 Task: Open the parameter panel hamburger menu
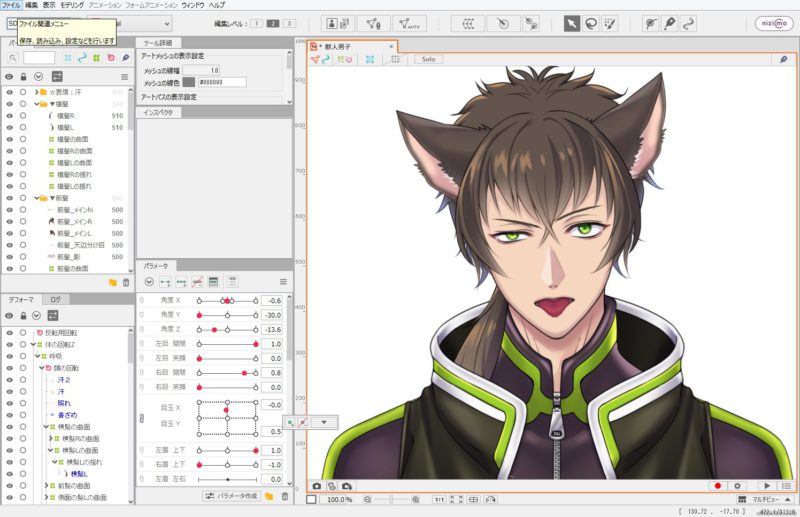click(283, 282)
